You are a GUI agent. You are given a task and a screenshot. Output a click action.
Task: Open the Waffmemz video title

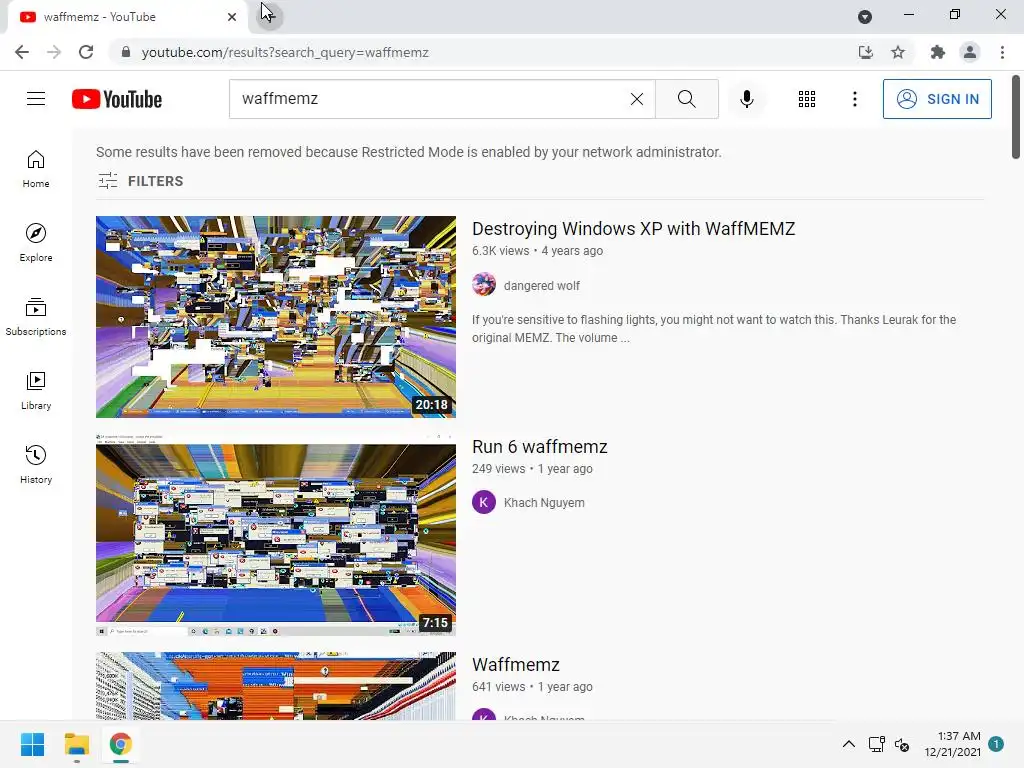click(x=516, y=665)
